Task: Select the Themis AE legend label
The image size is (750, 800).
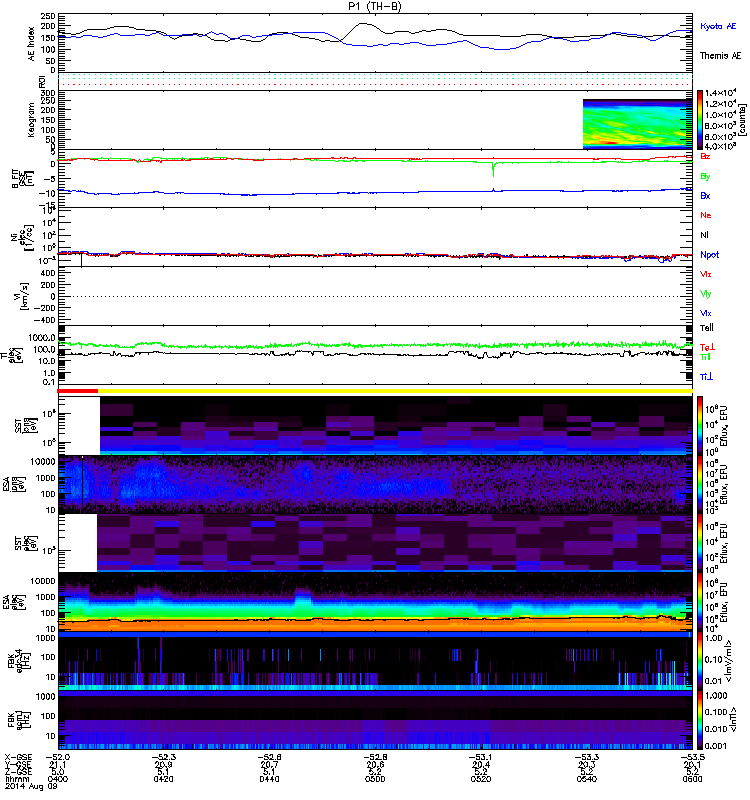Action: tap(720, 56)
